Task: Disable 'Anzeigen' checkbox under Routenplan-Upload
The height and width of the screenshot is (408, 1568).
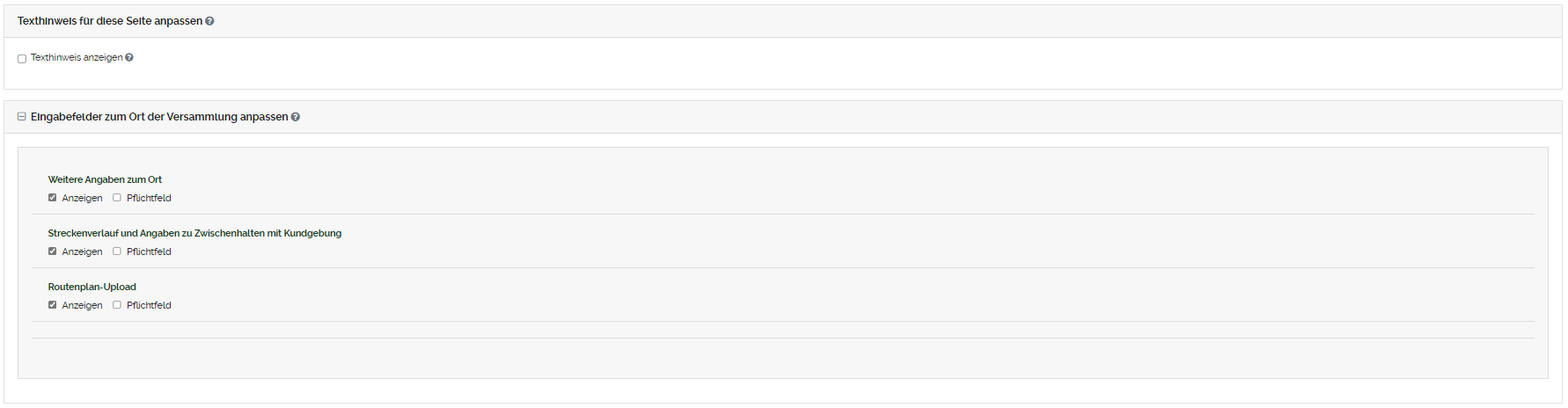Action: (53, 305)
